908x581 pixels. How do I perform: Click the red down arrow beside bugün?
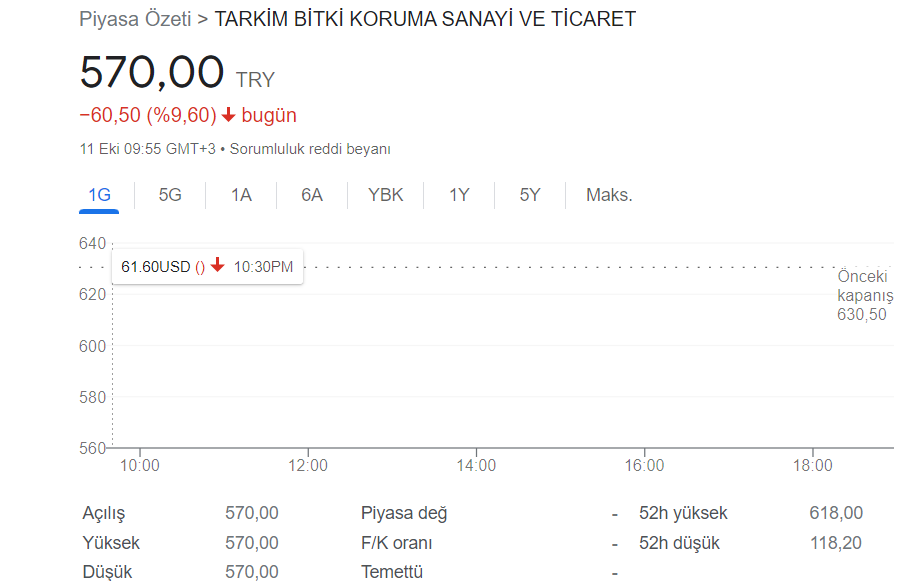pyautogui.click(x=229, y=115)
